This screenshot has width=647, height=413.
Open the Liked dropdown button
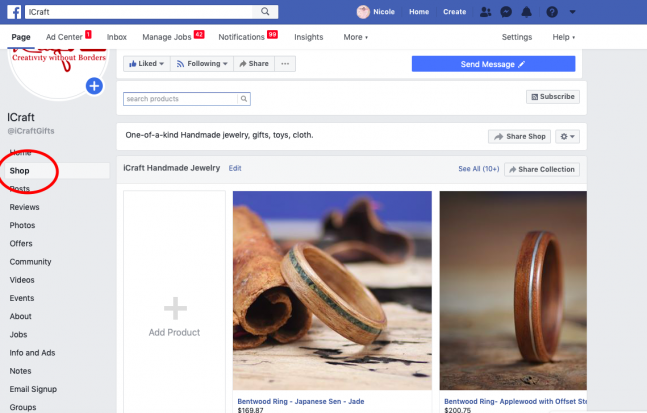click(x=146, y=64)
